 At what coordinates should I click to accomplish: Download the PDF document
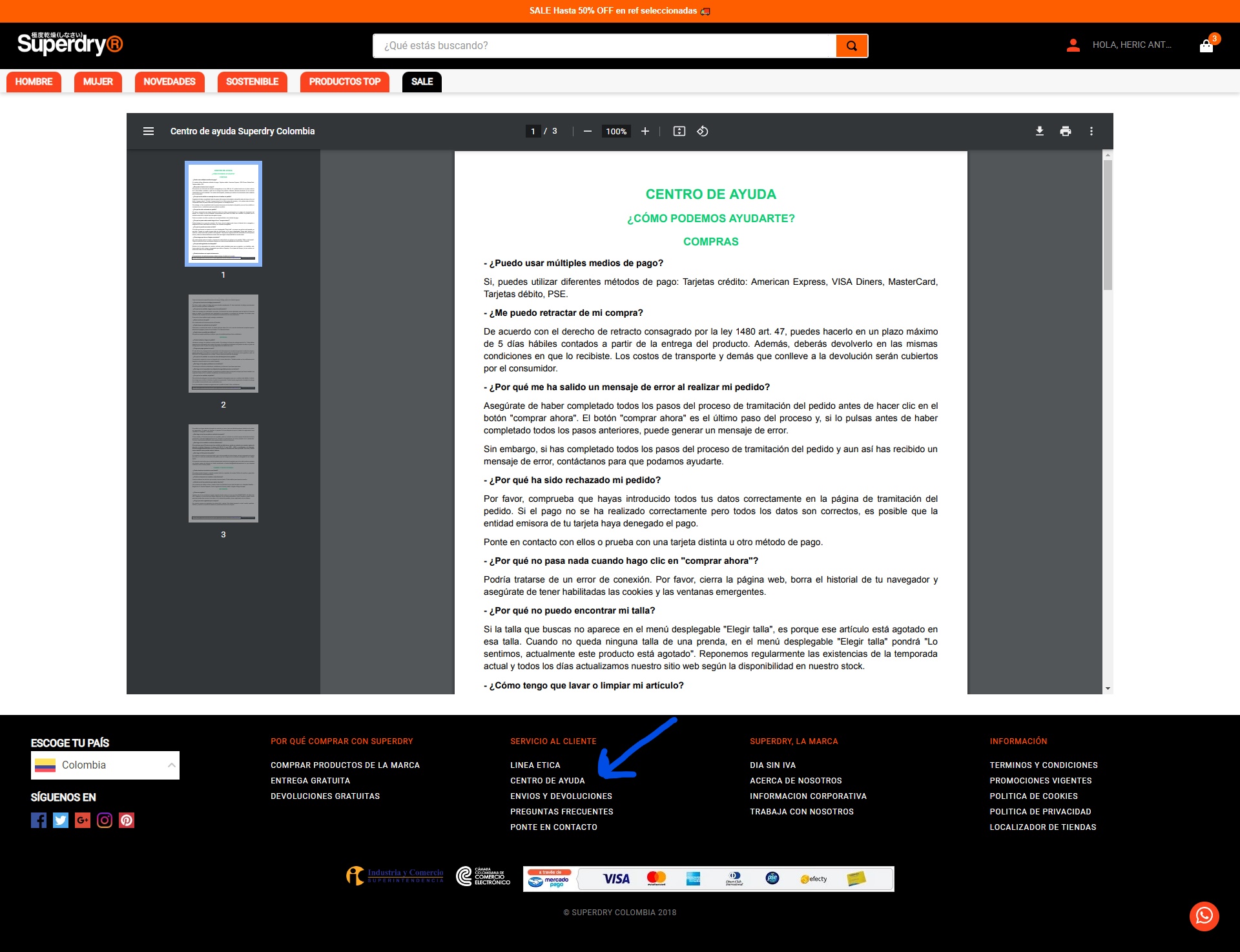point(1040,131)
